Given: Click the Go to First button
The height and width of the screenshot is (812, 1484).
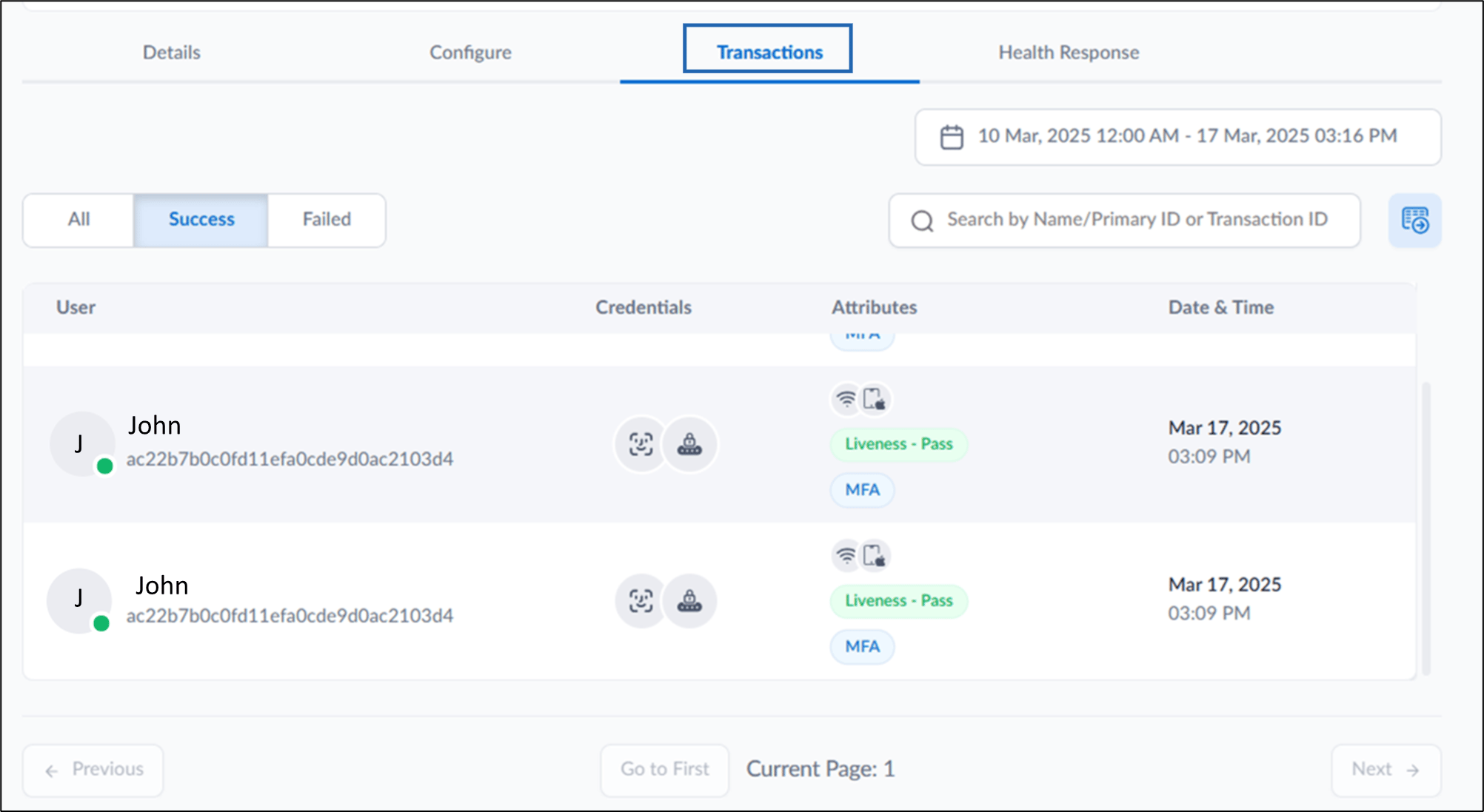Looking at the screenshot, I should coord(665,770).
